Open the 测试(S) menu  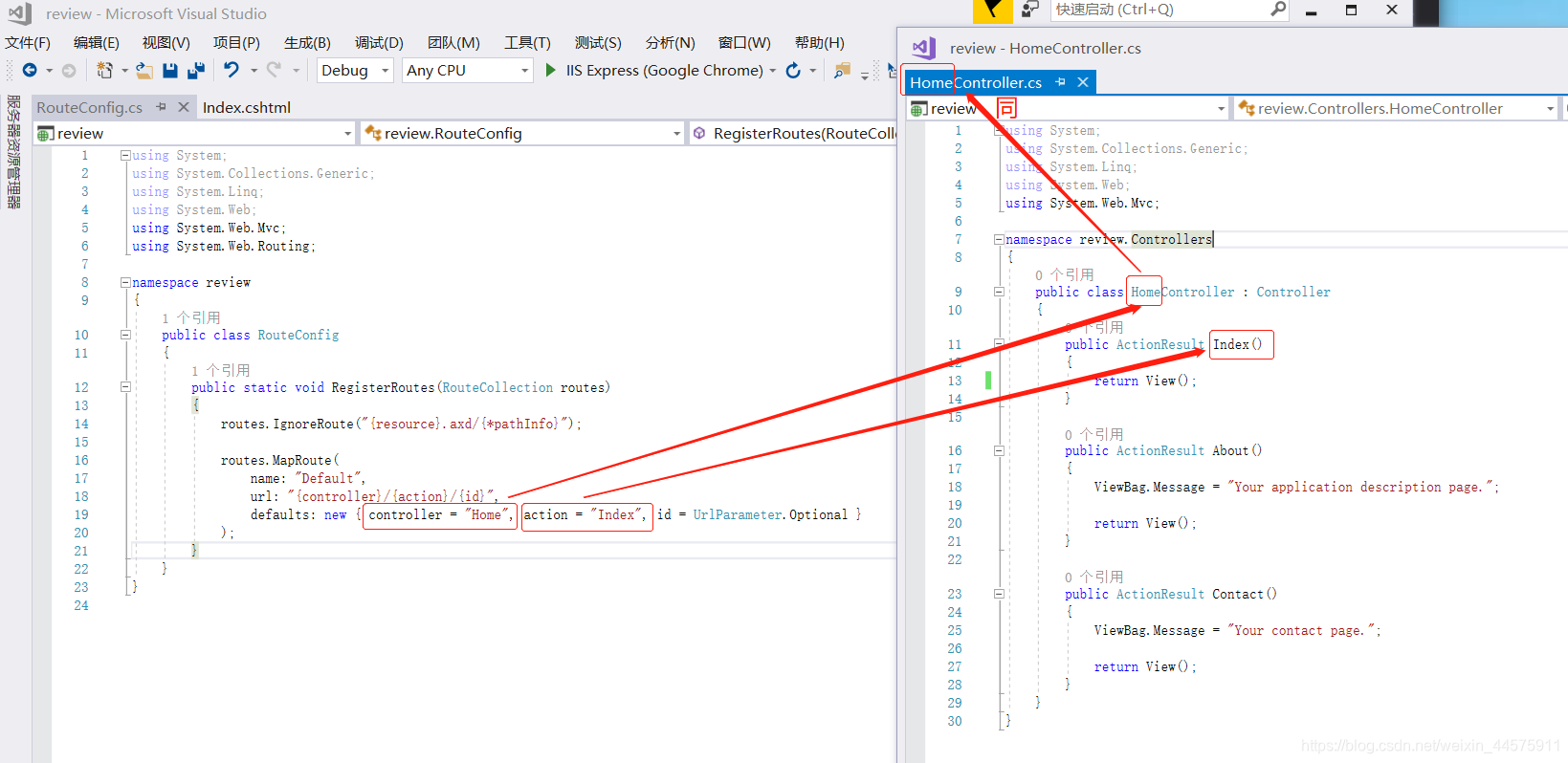(x=598, y=43)
